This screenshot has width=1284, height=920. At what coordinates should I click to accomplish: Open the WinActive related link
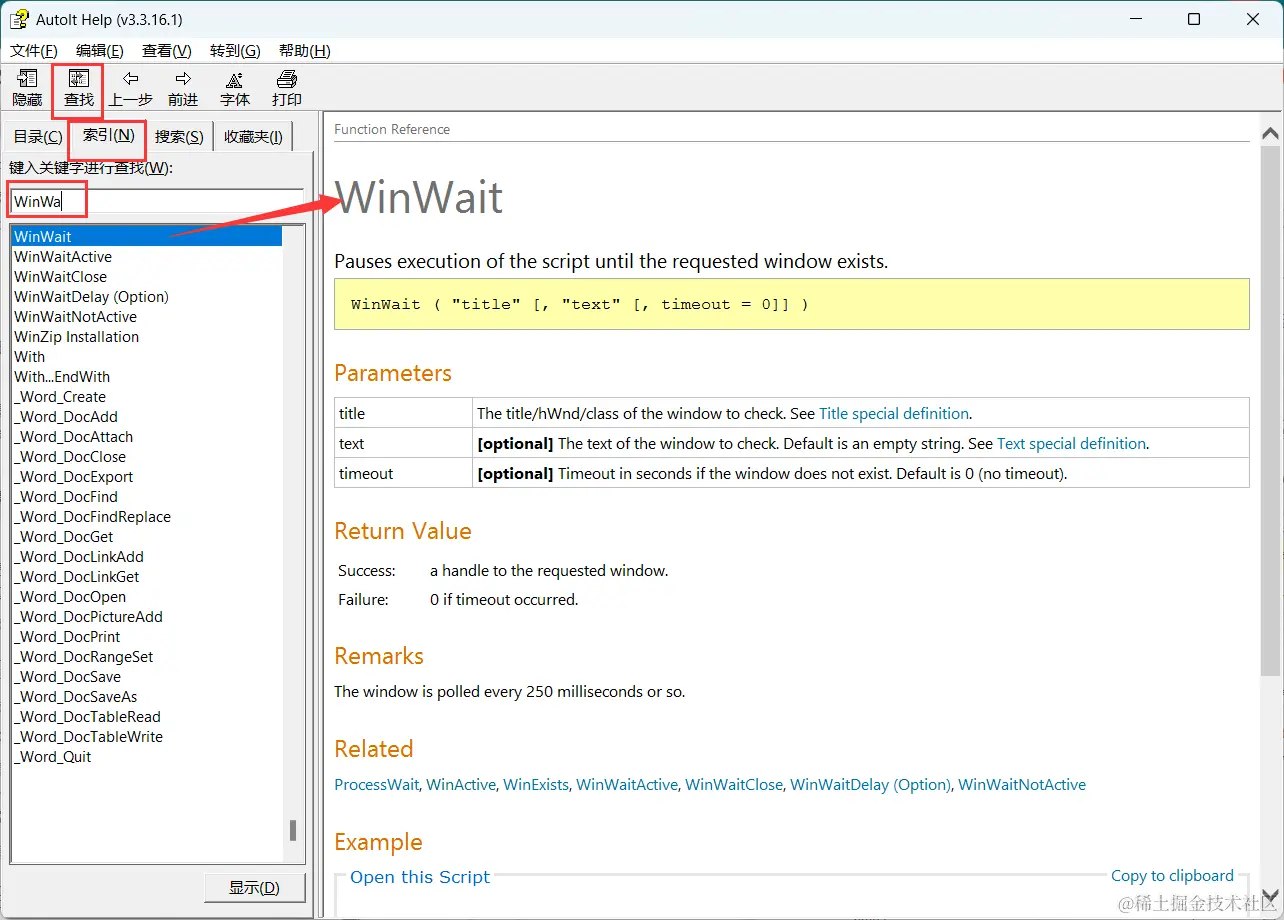[x=461, y=785]
